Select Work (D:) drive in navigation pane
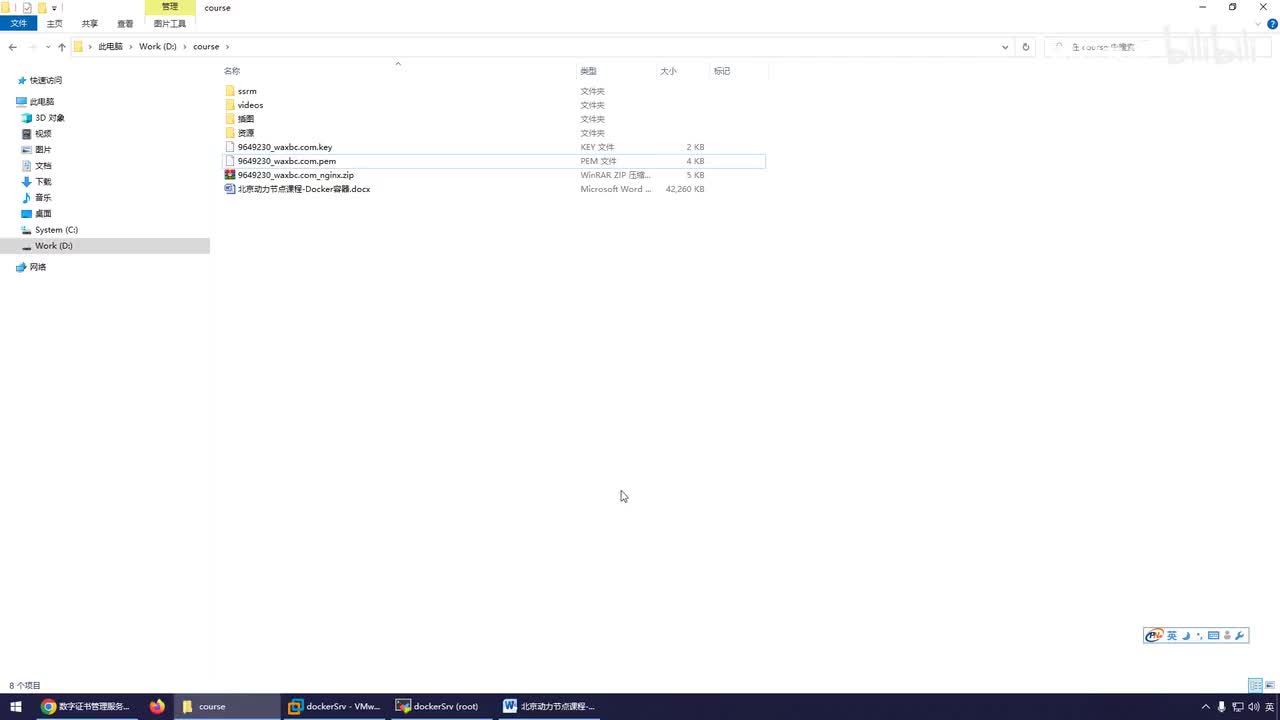The image size is (1280, 720). point(105,246)
